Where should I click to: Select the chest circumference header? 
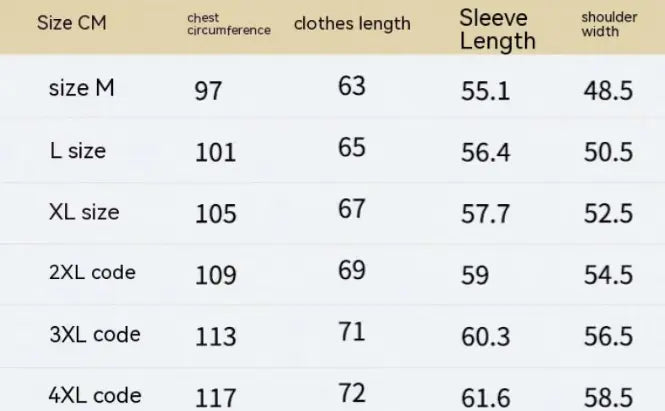(x=229, y=24)
